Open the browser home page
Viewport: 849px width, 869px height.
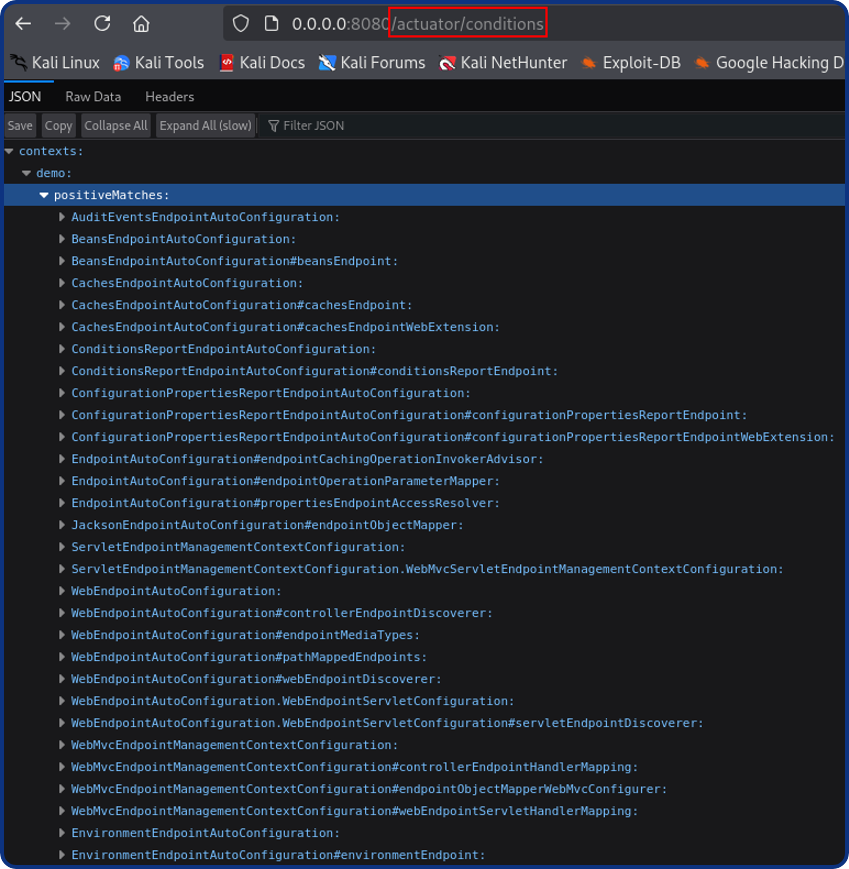(x=140, y=22)
